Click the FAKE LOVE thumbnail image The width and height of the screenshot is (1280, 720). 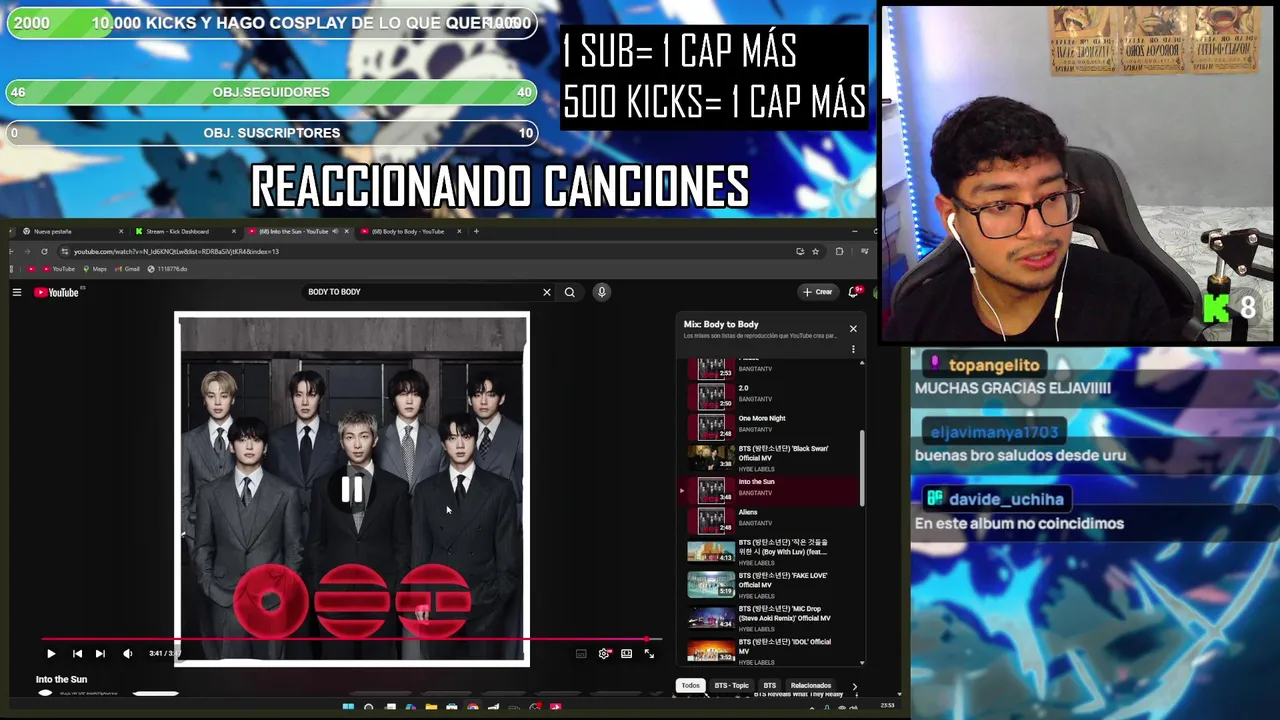coord(711,584)
